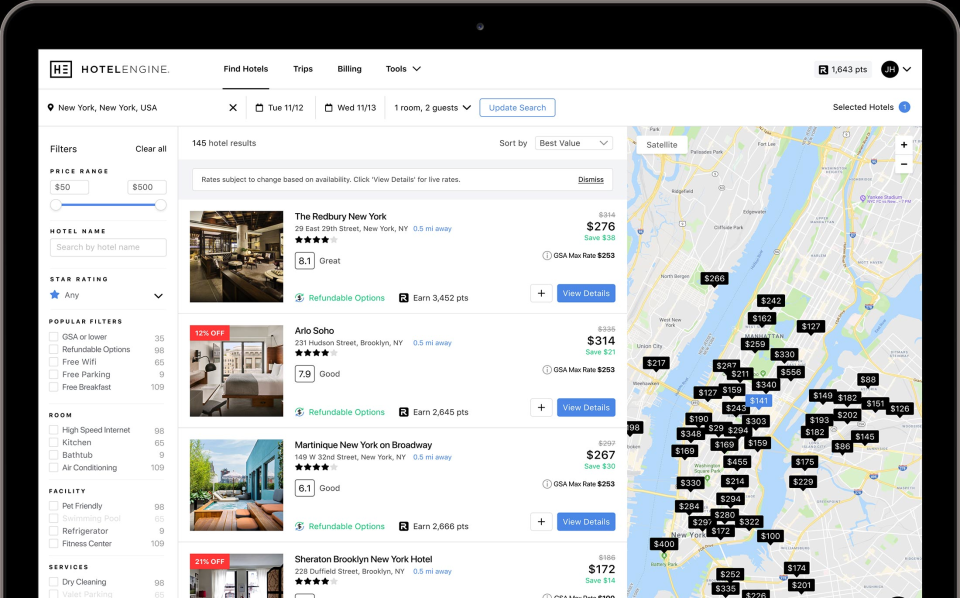Open the JH profile account menu

(x=889, y=69)
